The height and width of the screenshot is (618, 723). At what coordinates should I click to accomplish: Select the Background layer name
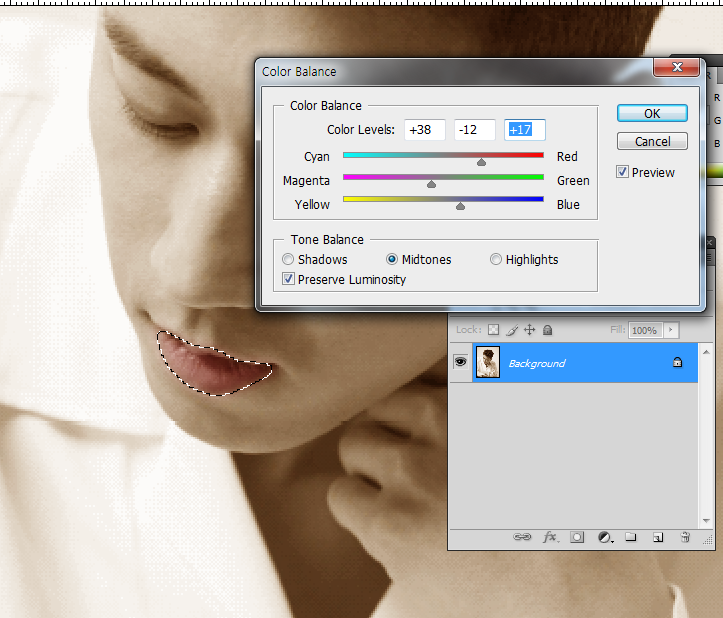[x=537, y=363]
